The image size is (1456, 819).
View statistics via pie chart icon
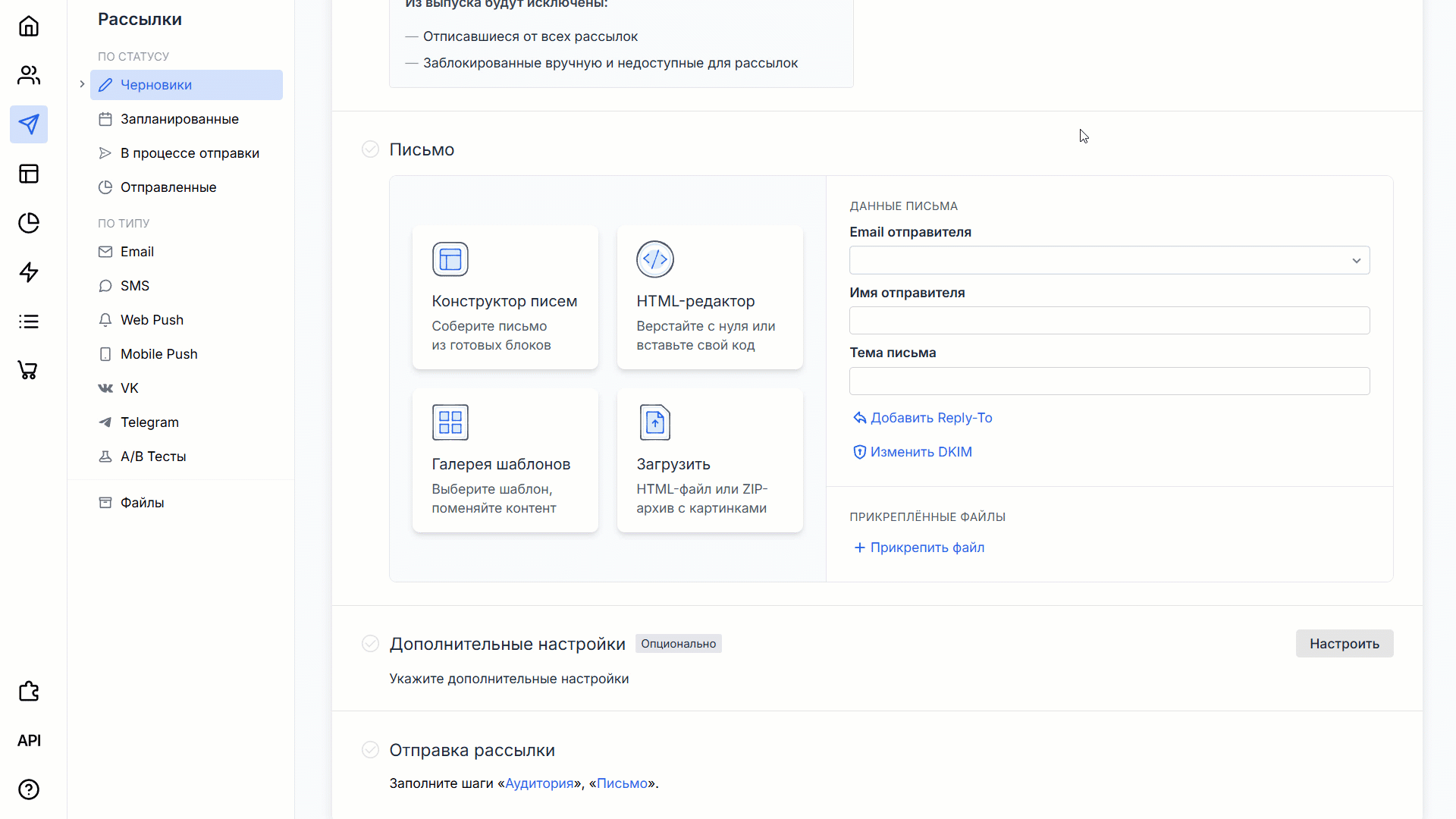[x=28, y=223]
